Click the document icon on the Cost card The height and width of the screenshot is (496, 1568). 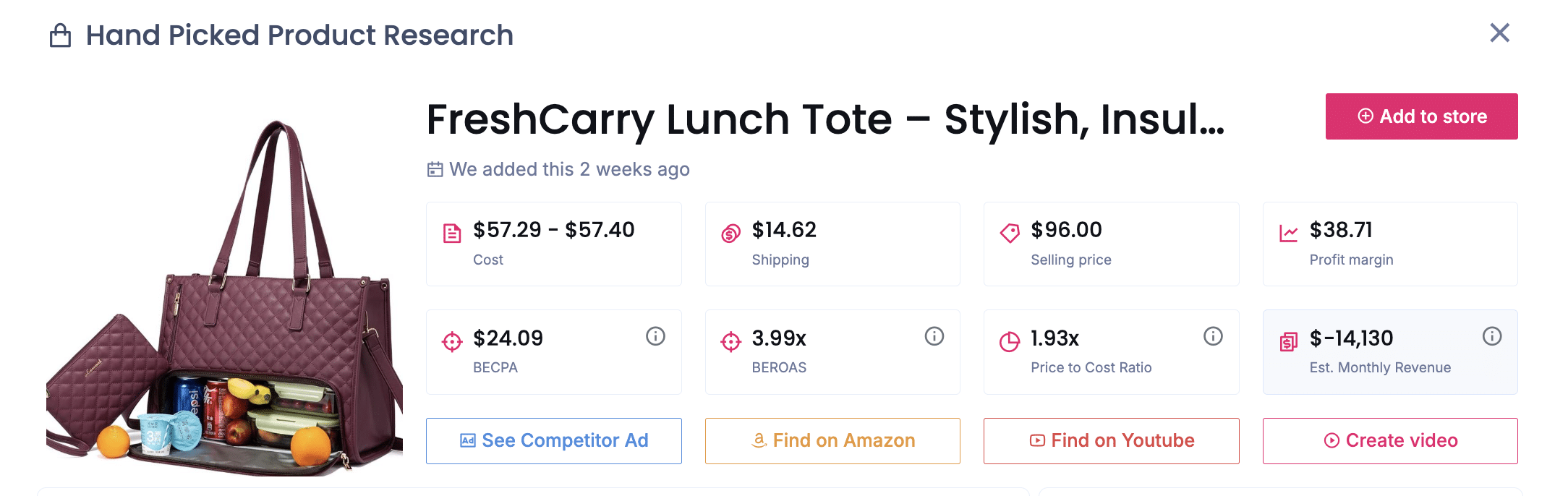[x=451, y=232]
